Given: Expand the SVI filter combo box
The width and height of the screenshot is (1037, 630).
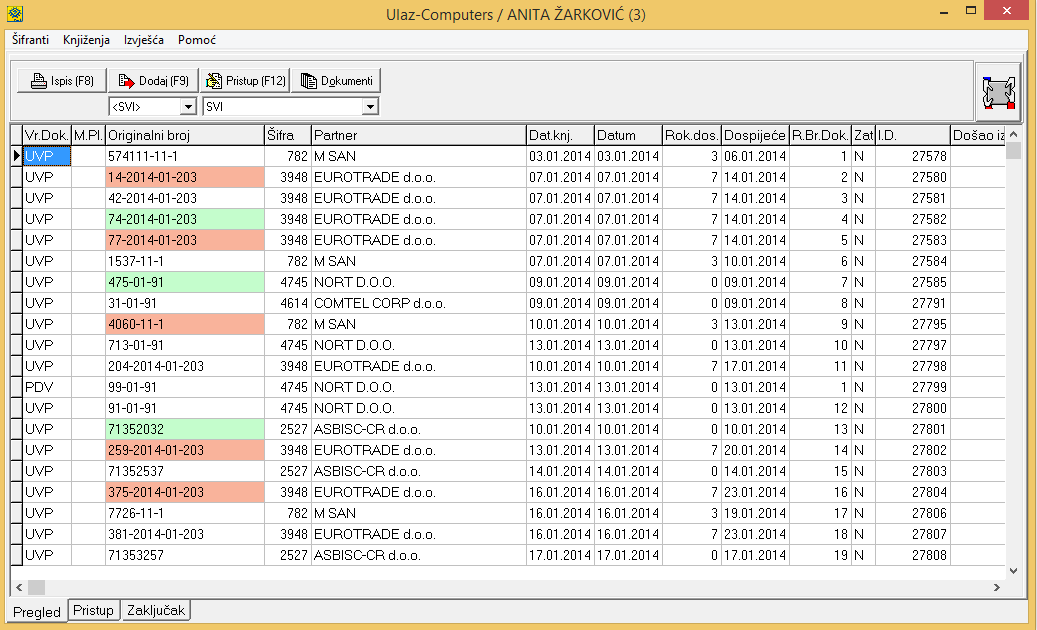Looking at the screenshot, I should 370,106.
